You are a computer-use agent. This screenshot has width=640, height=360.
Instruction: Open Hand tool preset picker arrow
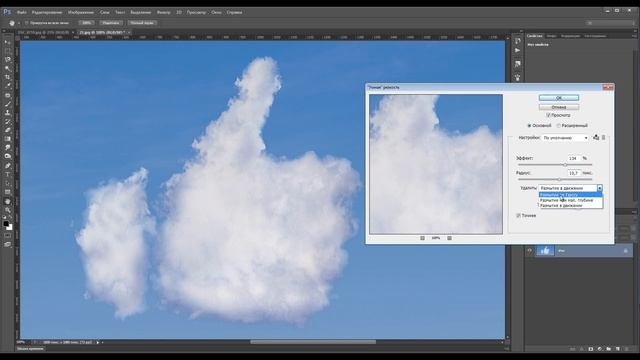(19, 23)
